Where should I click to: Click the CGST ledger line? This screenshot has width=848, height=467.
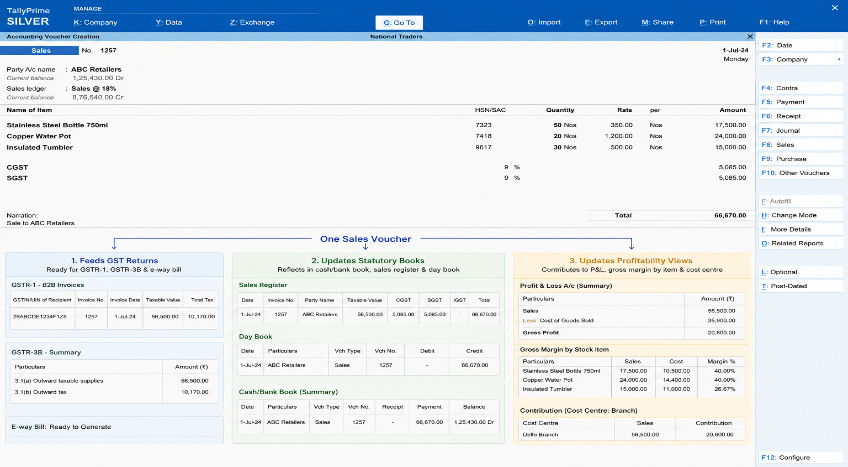click(x=376, y=168)
